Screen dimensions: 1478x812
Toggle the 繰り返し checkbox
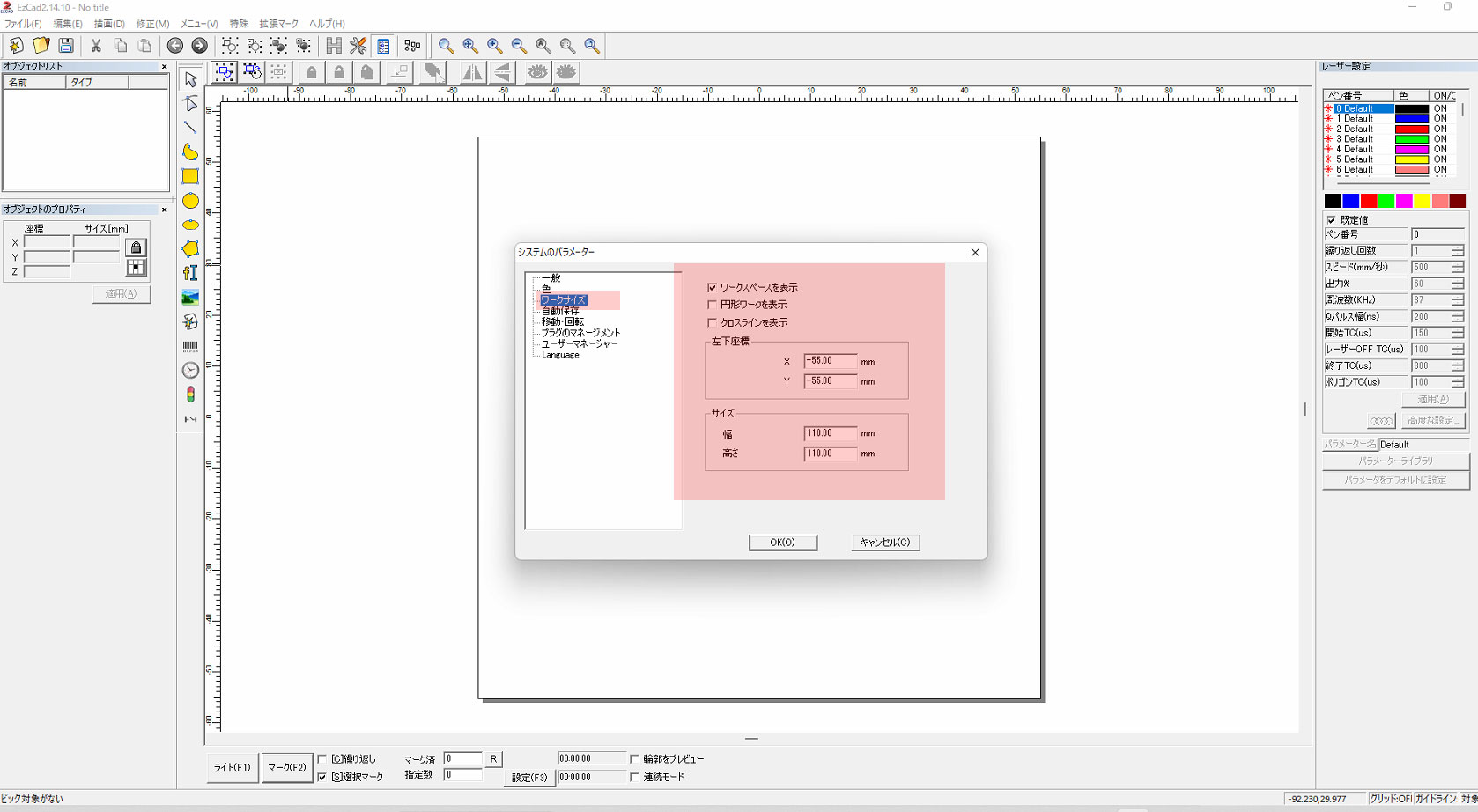(x=322, y=759)
